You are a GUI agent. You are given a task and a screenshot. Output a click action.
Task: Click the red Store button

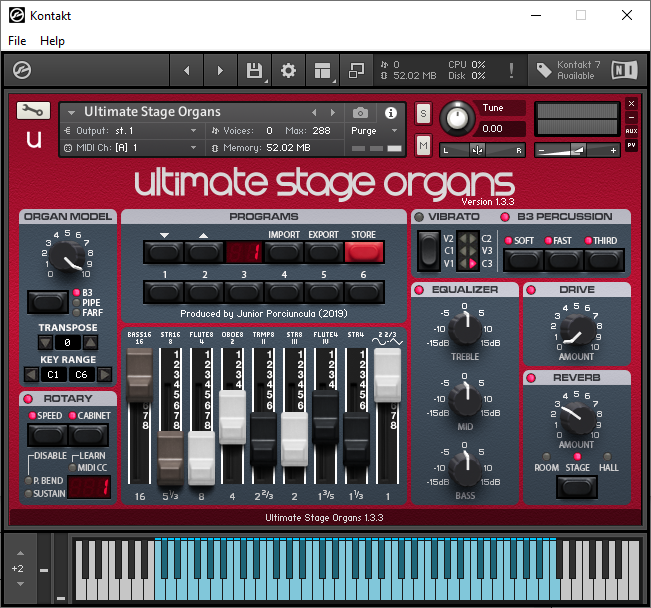click(364, 252)
